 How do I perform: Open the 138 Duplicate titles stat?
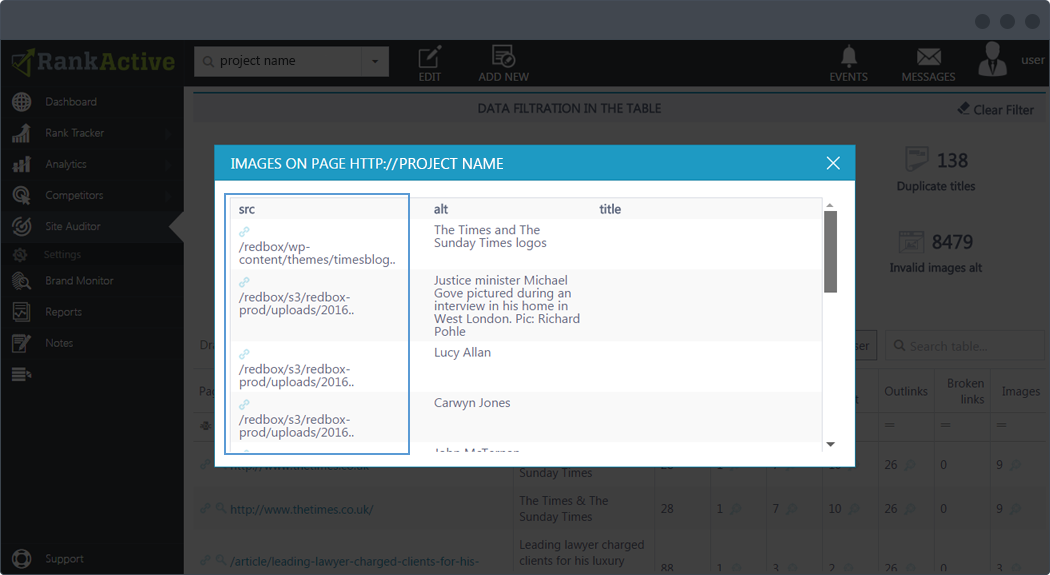click(936, 169)
